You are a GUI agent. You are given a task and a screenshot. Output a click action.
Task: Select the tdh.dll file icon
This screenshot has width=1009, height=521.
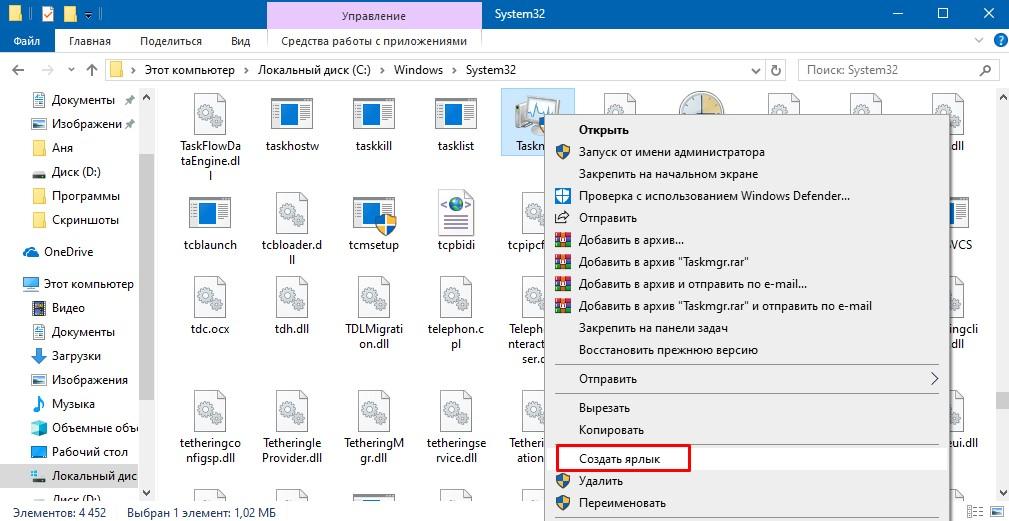pos(292,298)
